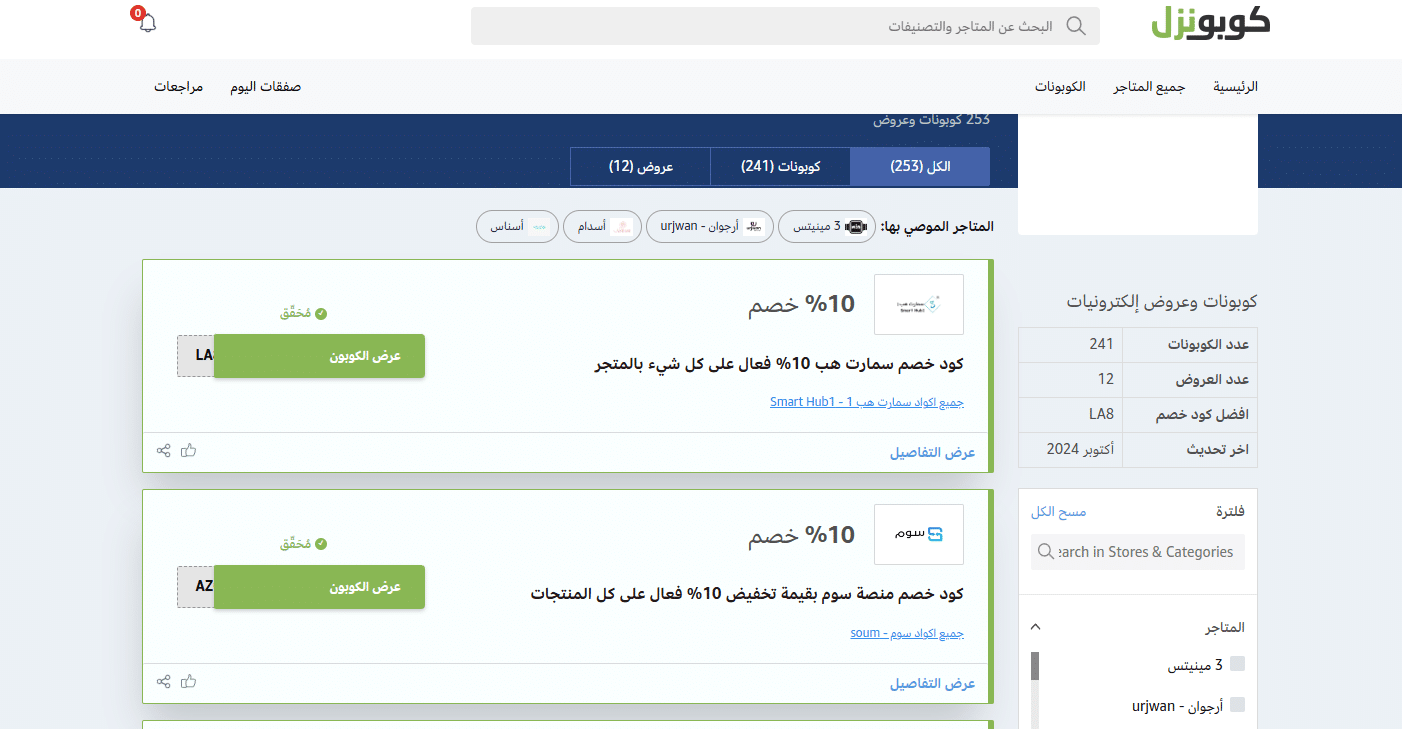This screenshot has width=1402, height=729.
Task: Click عرض الكوبون for Soum coupon
Action: pos(319,587)
